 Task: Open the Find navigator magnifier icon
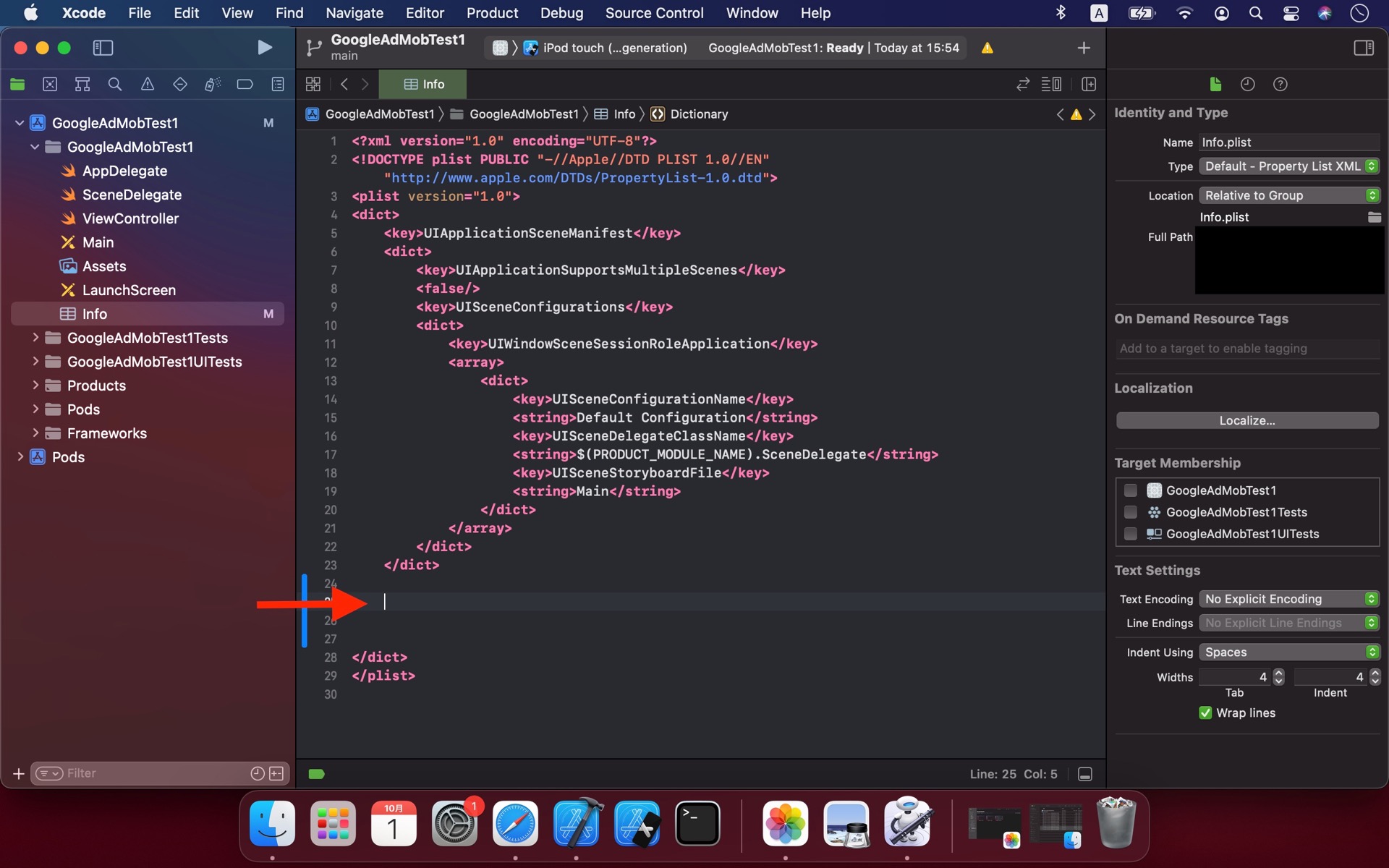coord(115,85)
